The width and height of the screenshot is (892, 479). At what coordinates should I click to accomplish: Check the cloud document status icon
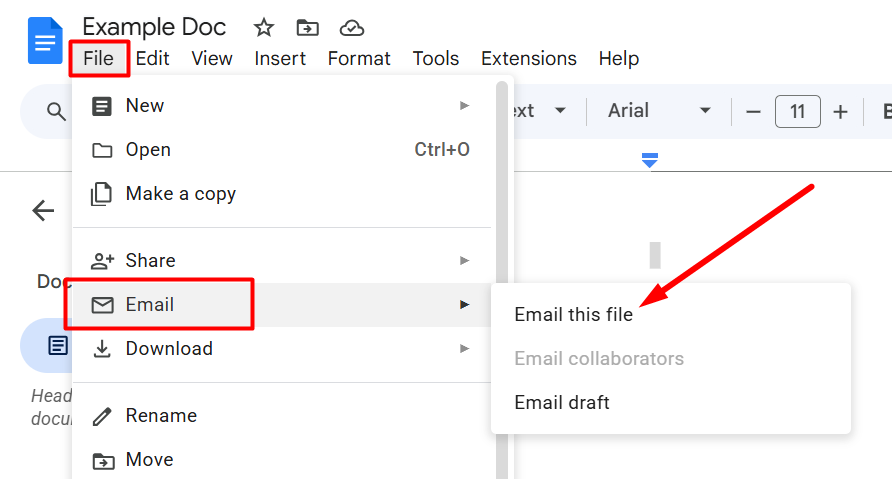pos(351,27)
